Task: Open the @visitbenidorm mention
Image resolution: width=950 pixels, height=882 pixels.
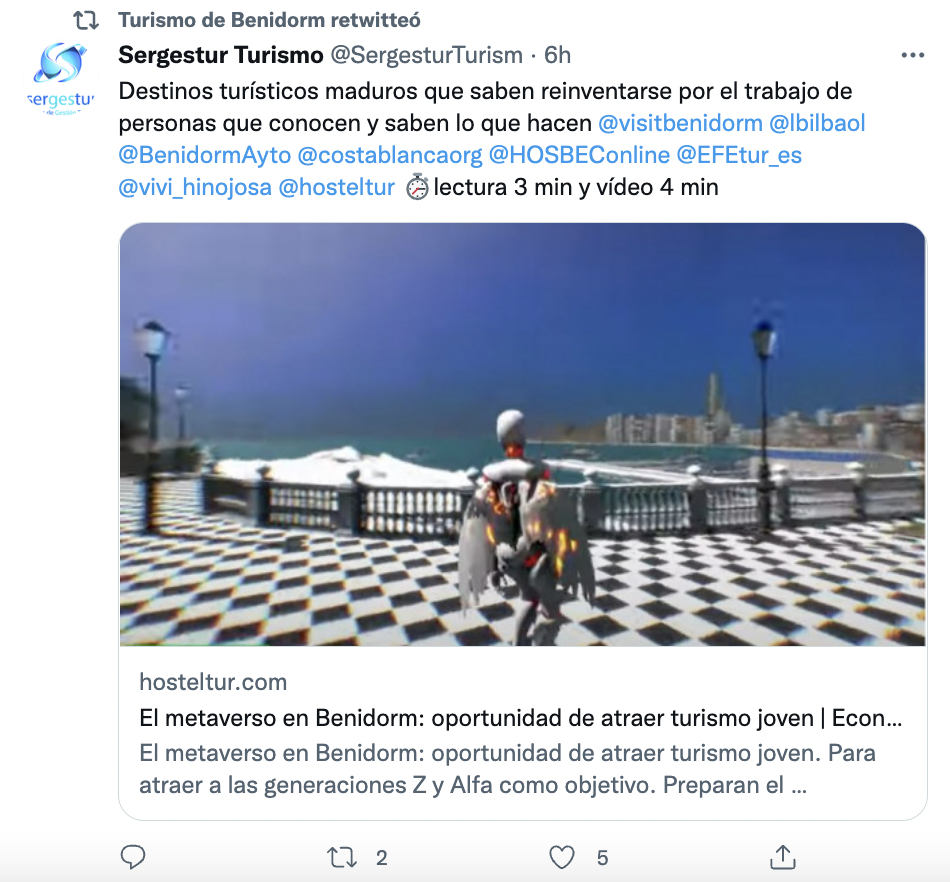Action: click(680, 123)
